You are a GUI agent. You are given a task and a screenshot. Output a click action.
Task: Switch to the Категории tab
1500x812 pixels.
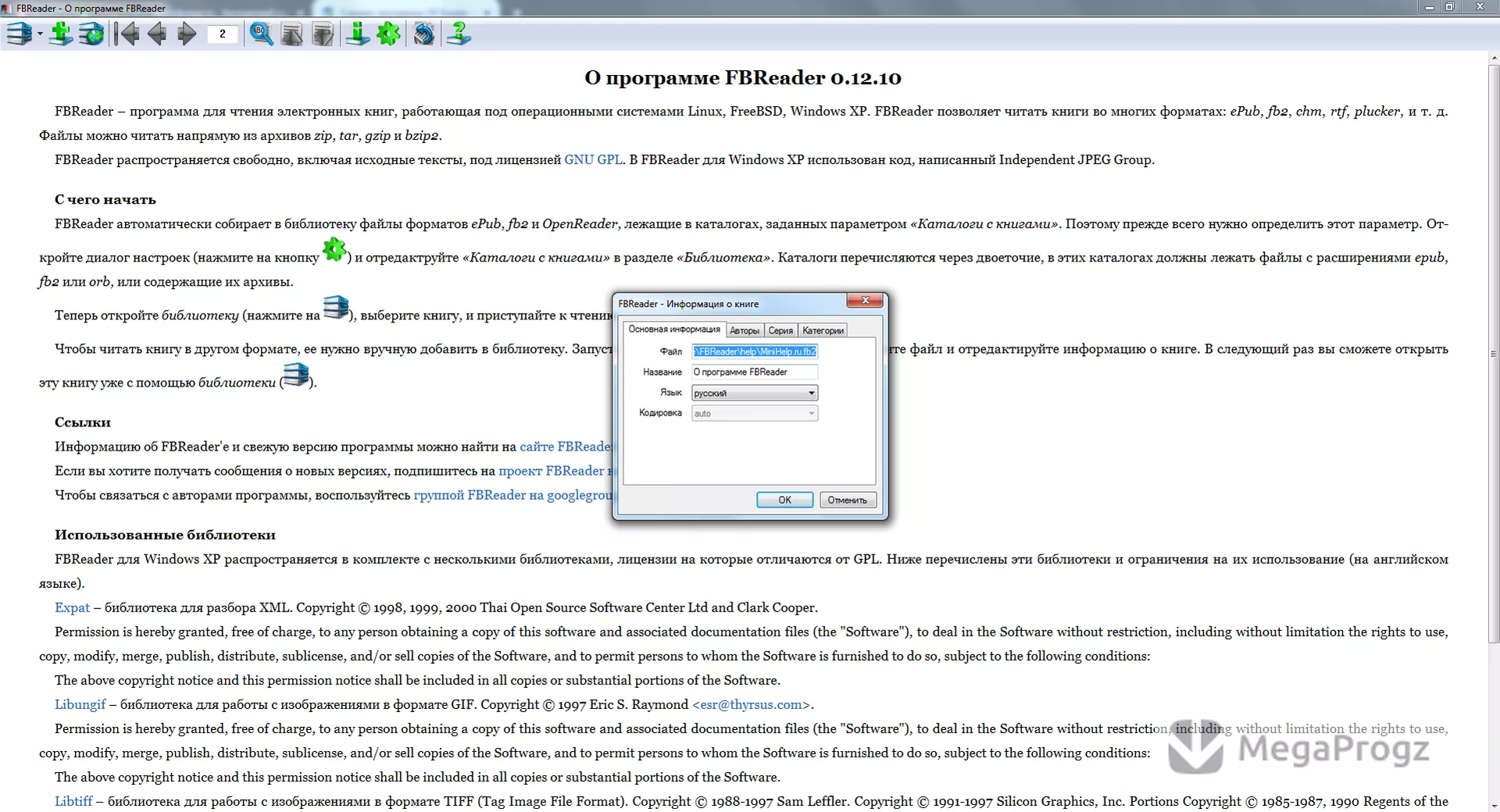[823, 331]
